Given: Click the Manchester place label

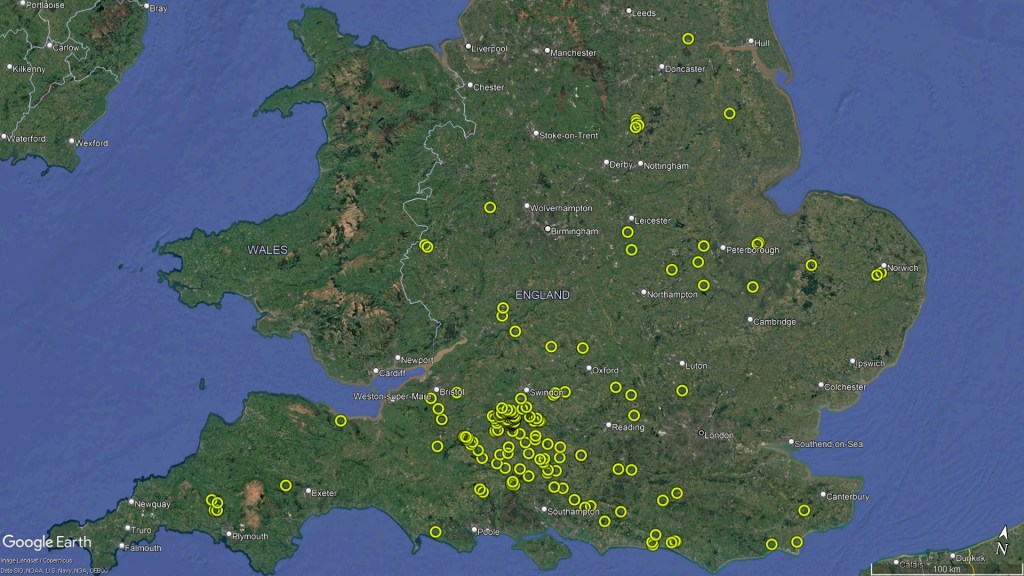Looking at the screenshot, I should 572,53.
